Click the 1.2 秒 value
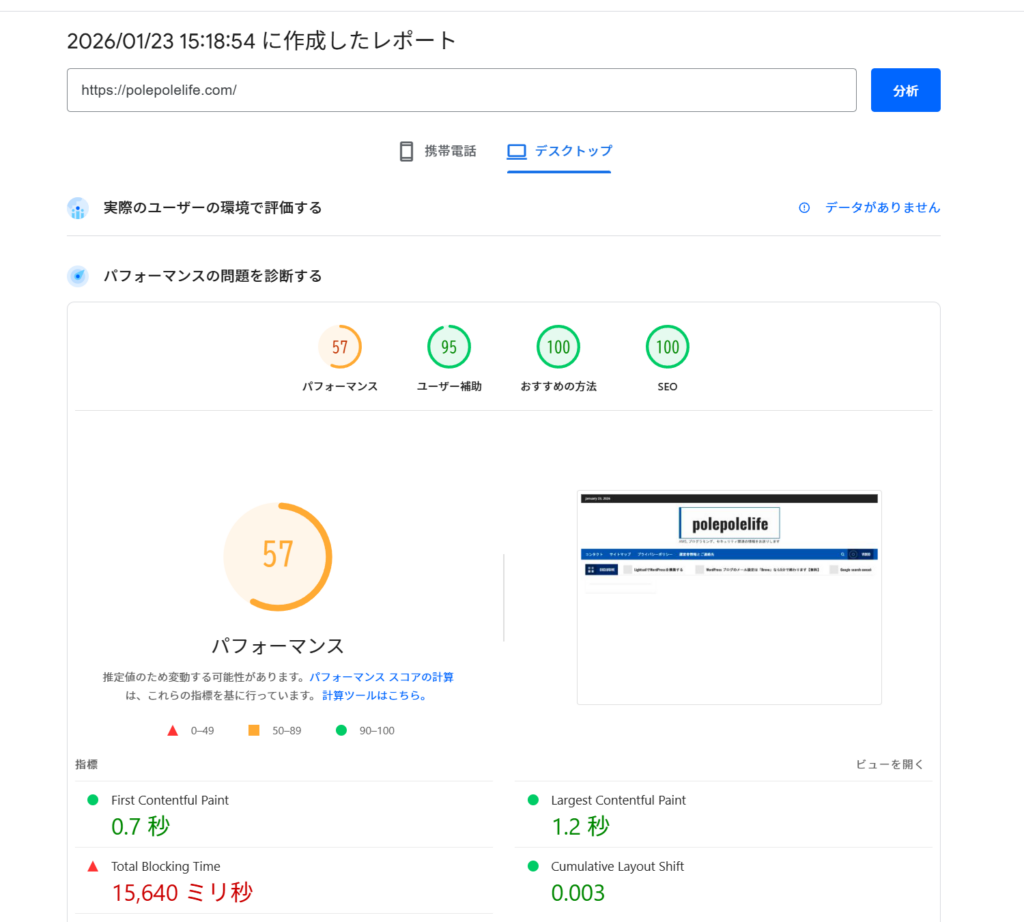Screen dimensions: 1024x922 (x=581, y=827)
